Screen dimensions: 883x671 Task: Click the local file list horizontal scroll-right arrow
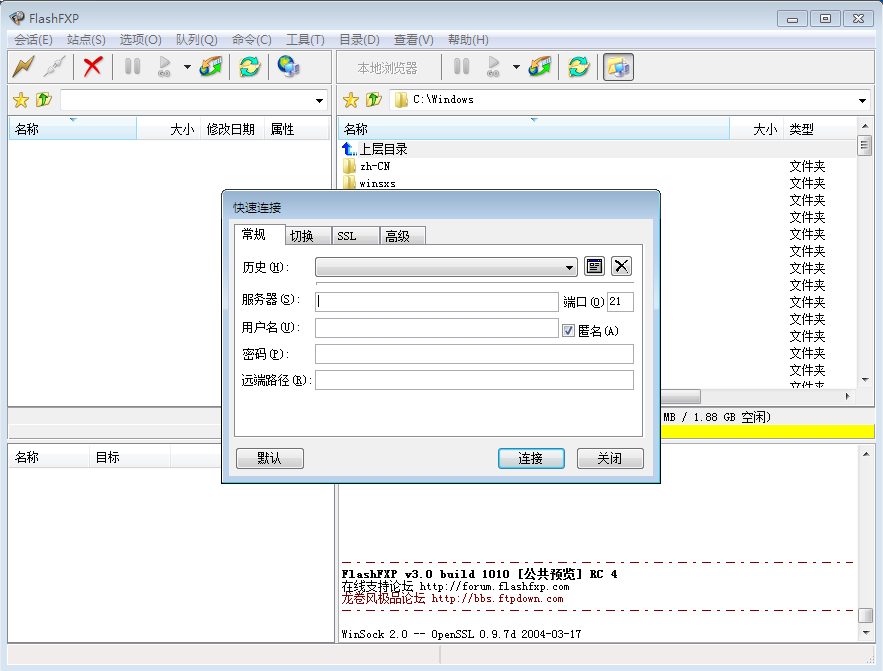pyautogui.click(x=848, y=396)
